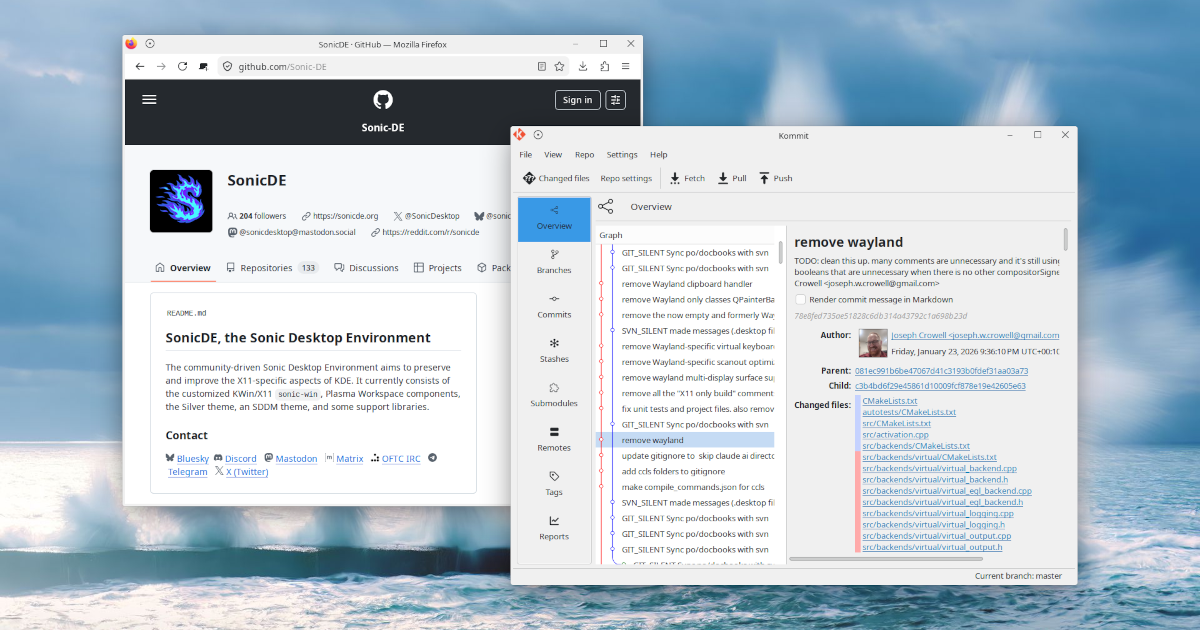The width and height of the screenshot is (1200, 630).
Task: Open Telegram contact link in README
Action: click(x=187, y=472)
